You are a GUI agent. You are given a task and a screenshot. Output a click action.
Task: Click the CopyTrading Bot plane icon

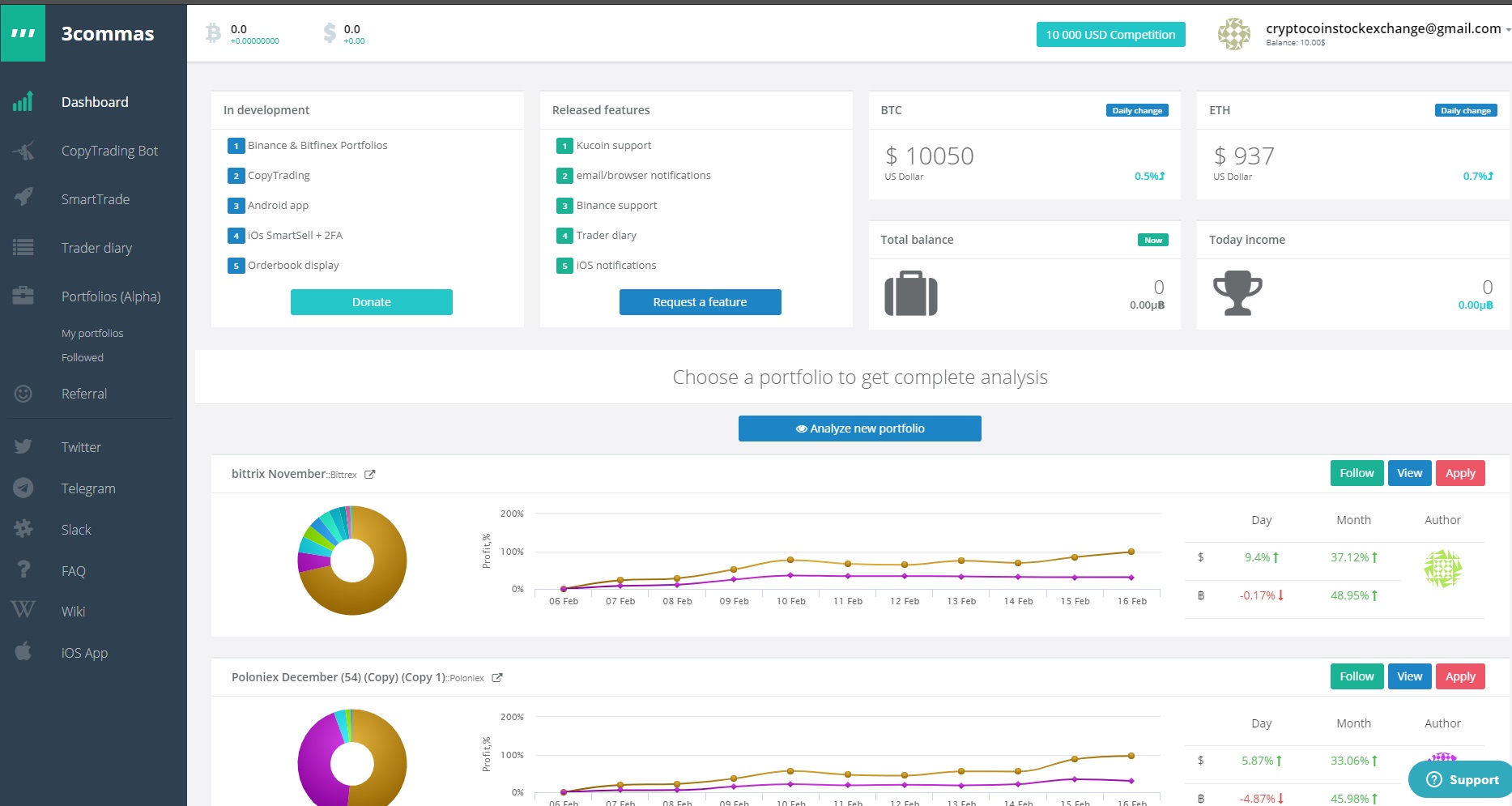(23, 151)
